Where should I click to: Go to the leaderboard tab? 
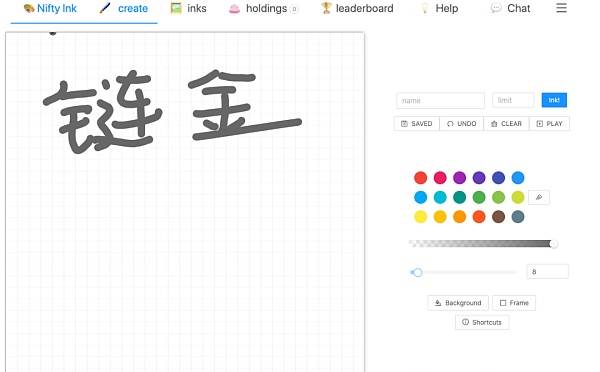coord(357,8)
